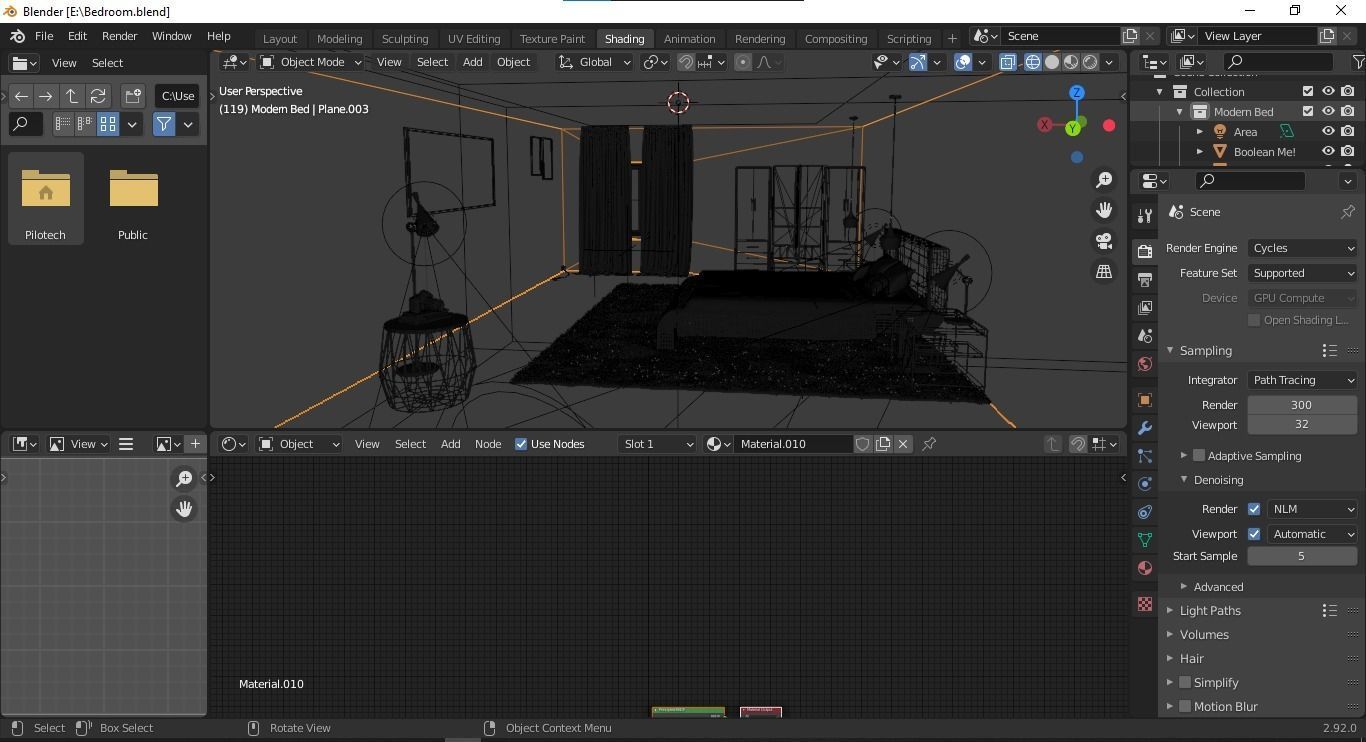Viewport: 1366px width, 742px height.
Task: Open the Object Mode dropdown
Action: pos(311,62)
